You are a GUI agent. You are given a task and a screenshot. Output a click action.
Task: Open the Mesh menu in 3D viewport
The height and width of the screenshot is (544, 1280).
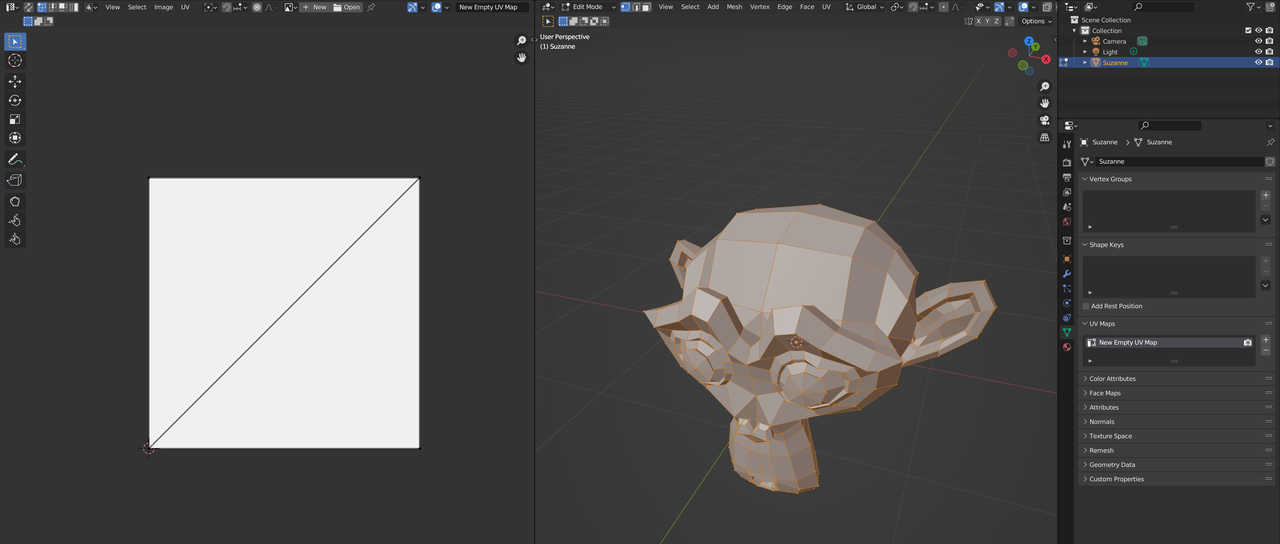pyautogui.click(x=734, y=7)
